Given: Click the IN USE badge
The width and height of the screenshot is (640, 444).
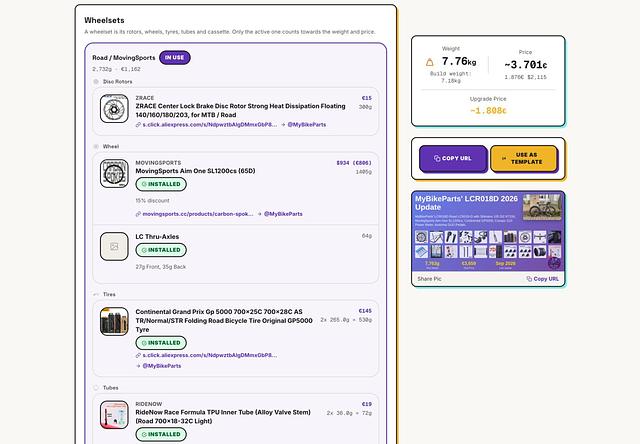Looking at the screenshot, I should (x=175, y=58).
